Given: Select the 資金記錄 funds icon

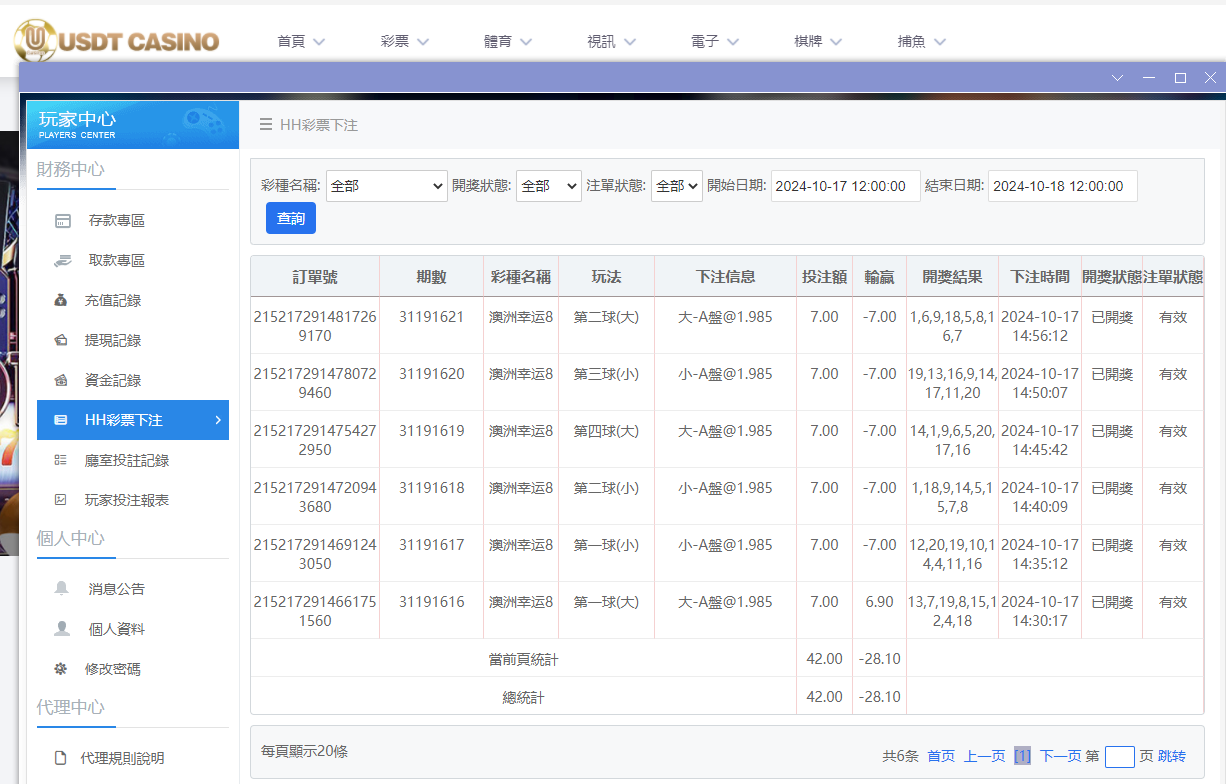Looking at the screenshot, I should pyautogui.click(x=62, y=380).
